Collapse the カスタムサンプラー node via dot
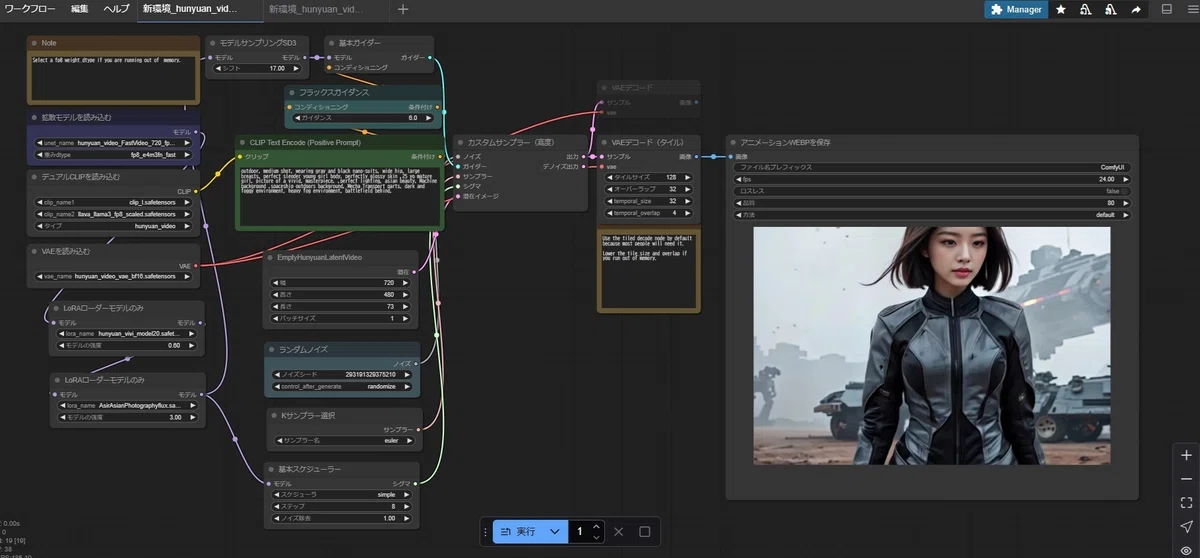 point(460,142)
